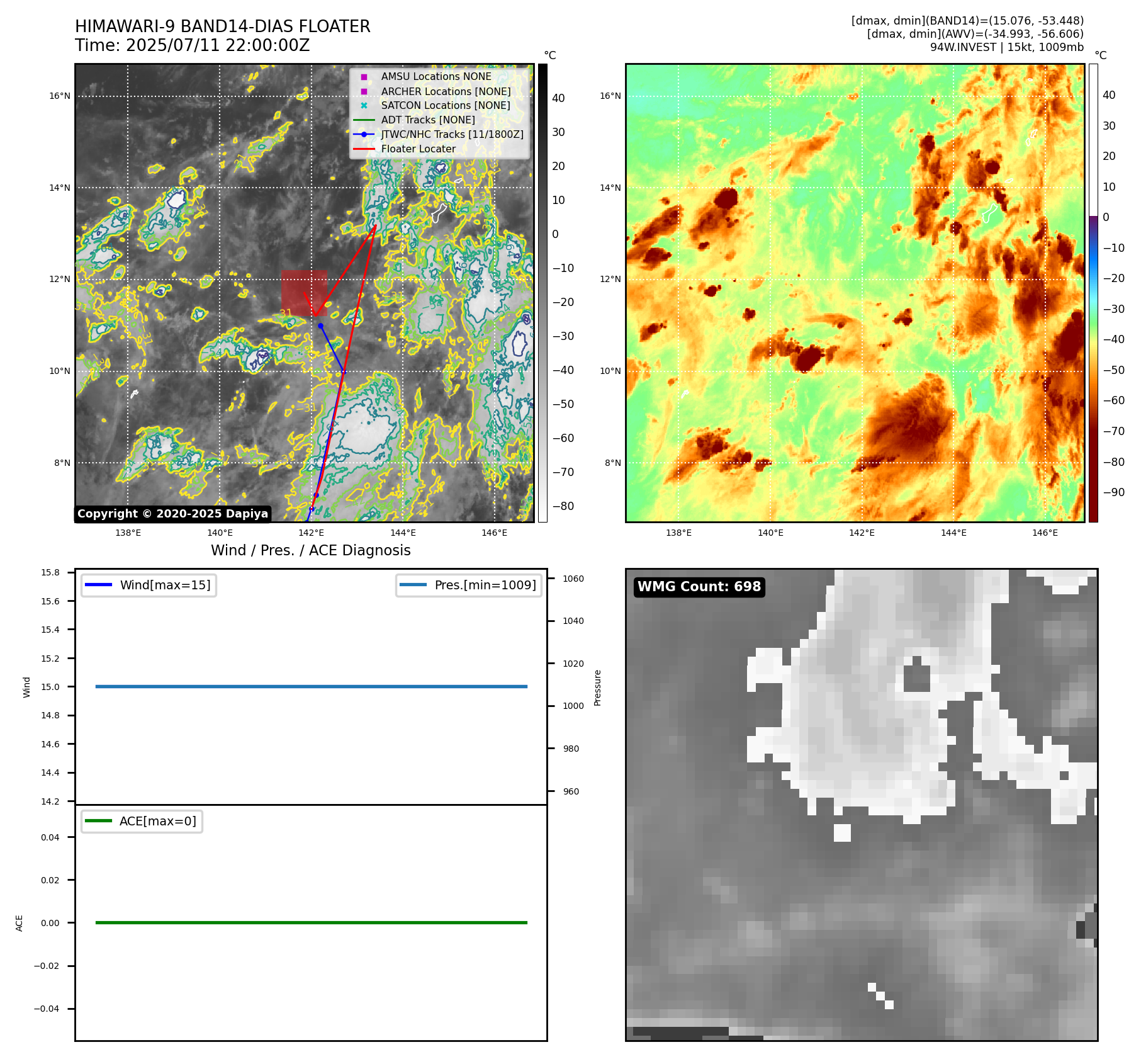Click the 15.8 tick on the Wind axis
This screenshot has height=1064, width=1141.
50,572
